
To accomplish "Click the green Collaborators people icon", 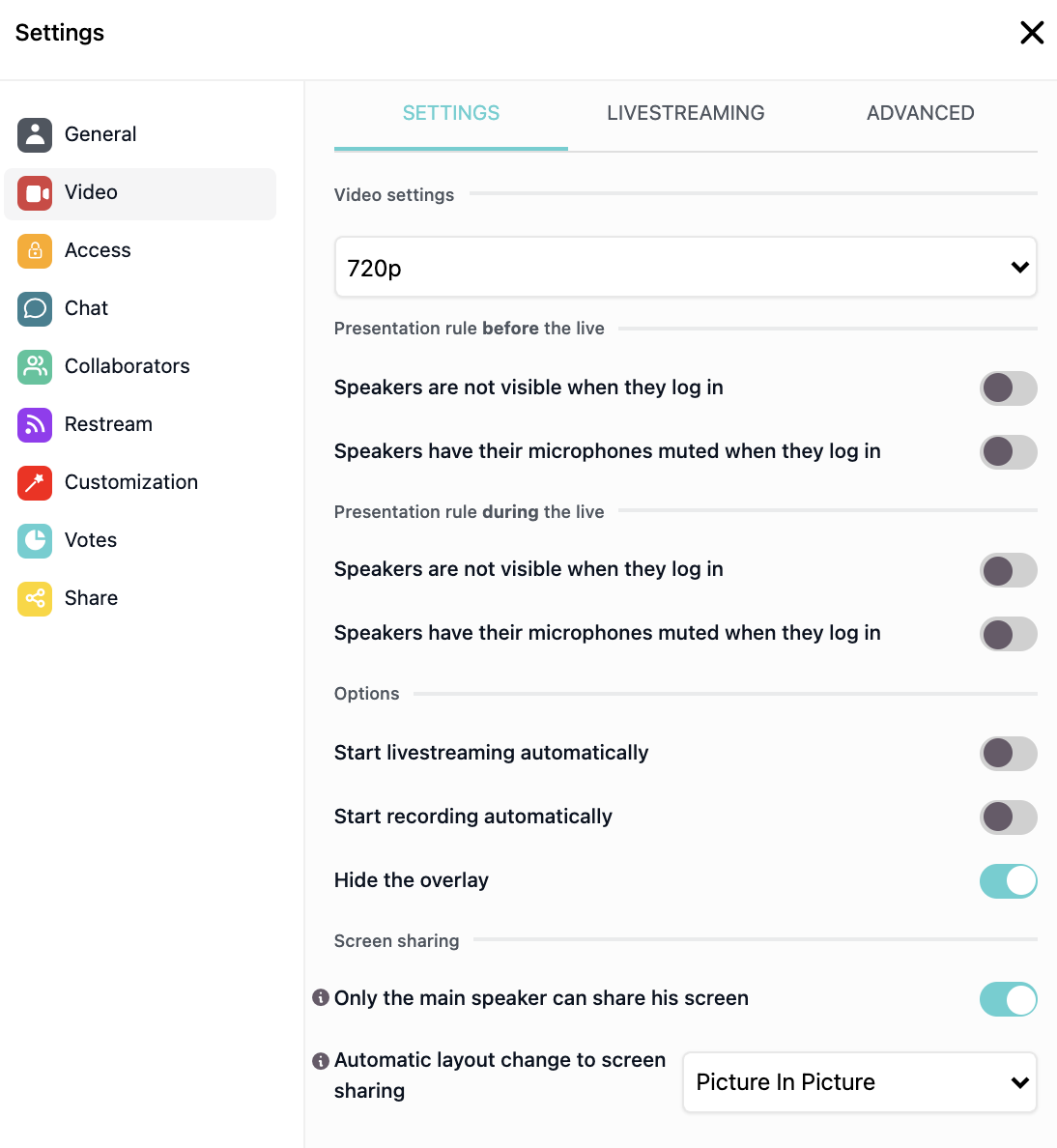I will click(35, 367).
